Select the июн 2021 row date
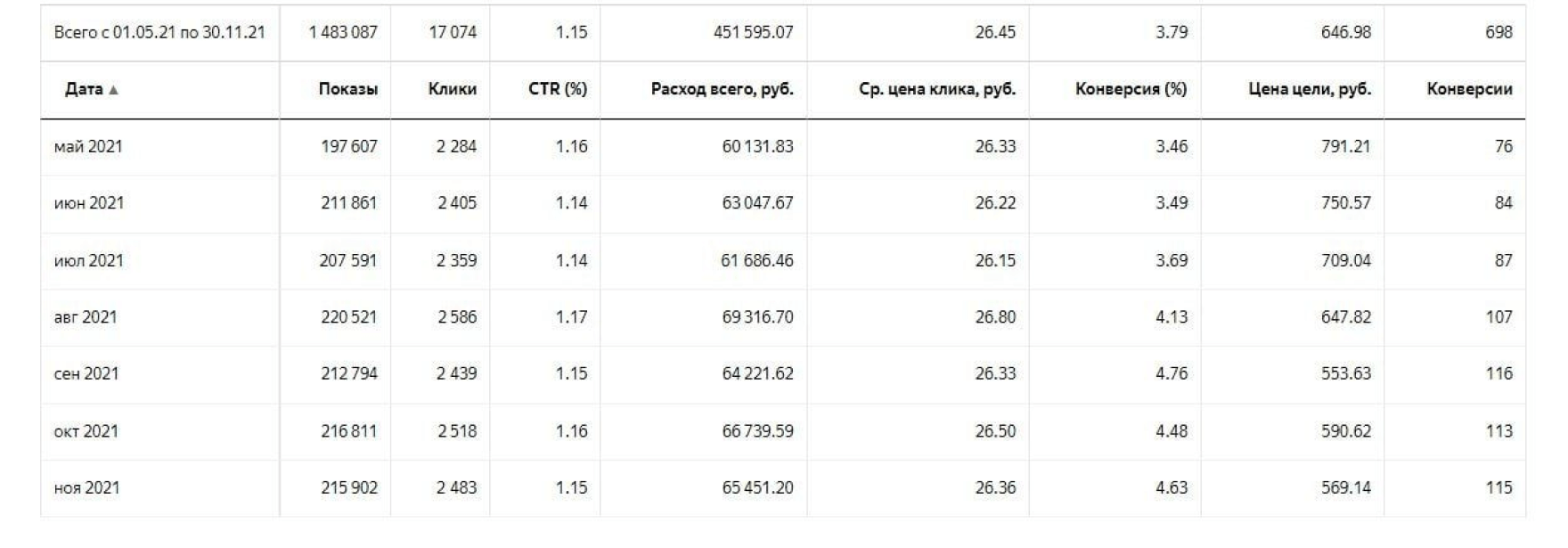 pos(89,203)
